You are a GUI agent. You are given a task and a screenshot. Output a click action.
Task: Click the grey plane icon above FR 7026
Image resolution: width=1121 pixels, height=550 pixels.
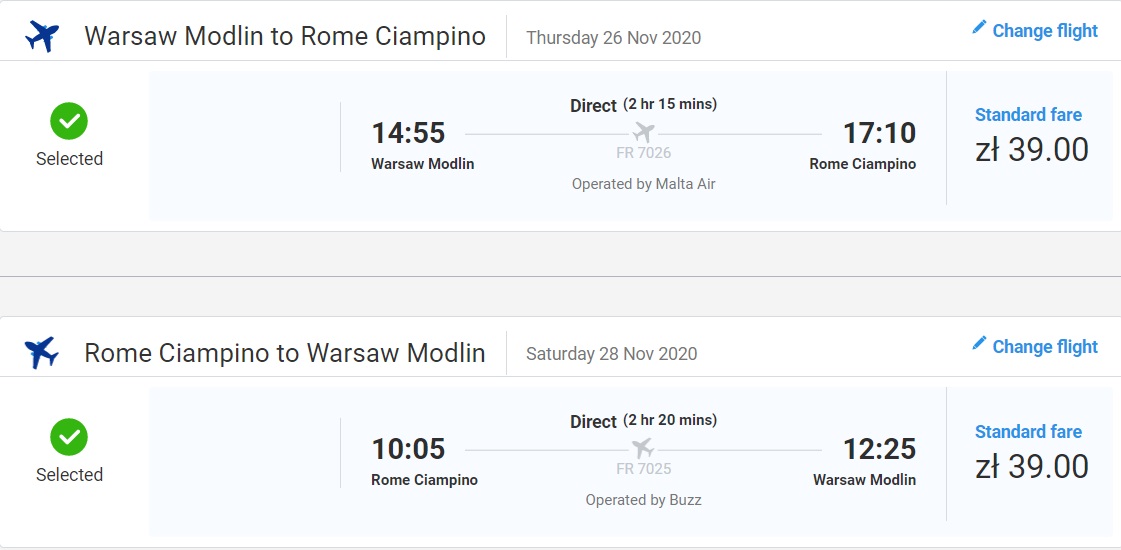pyautogui.click(x=643, y=132)
